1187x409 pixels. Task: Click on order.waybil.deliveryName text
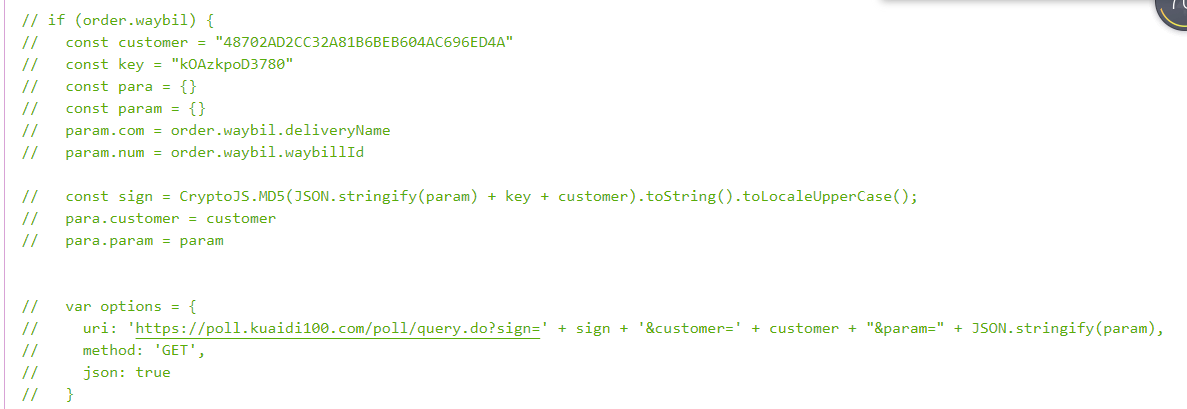(x=280, y=130)
